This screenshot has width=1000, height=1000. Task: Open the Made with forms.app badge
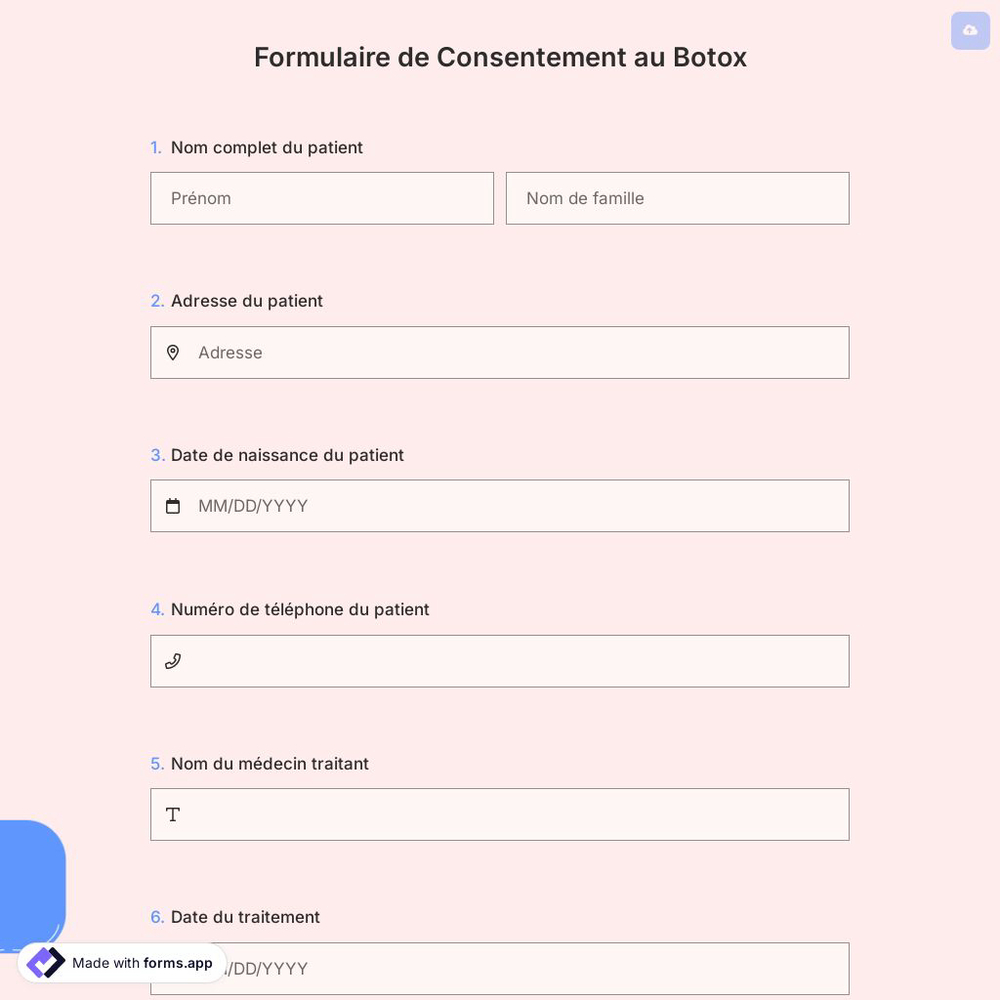tap(120, 962)
